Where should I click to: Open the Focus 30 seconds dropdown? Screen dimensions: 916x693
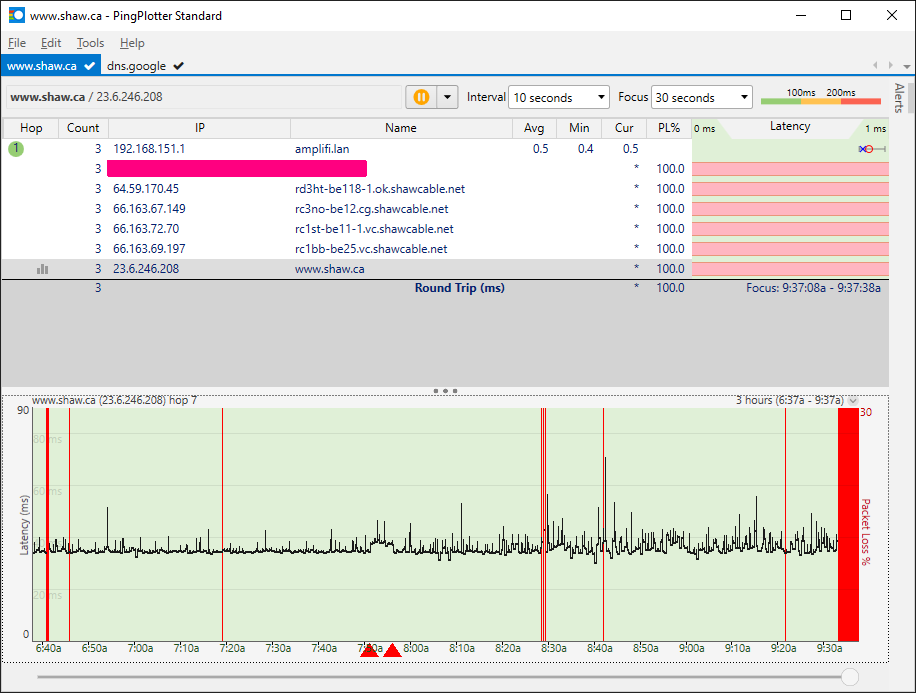tap(702, 97)
